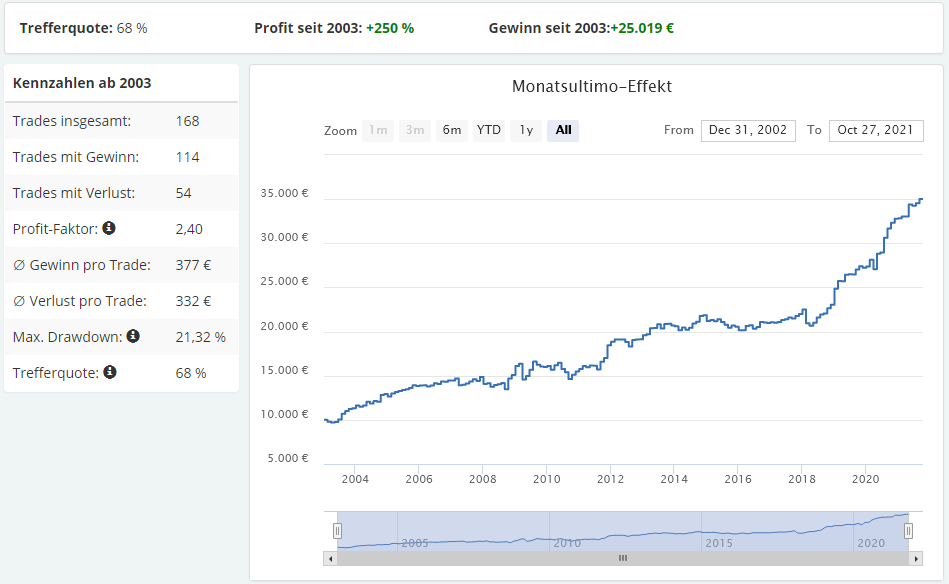Image resolution: width=949 pixels, height=584 pixels.
Task: Click the info icon next to Trefferquote in table
Action: click(110, 372)
